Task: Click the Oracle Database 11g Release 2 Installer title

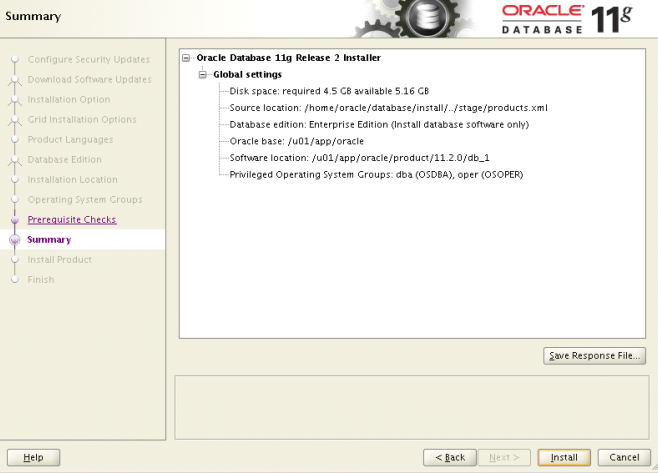Action: pyautogui.click(x=289, y=58)
